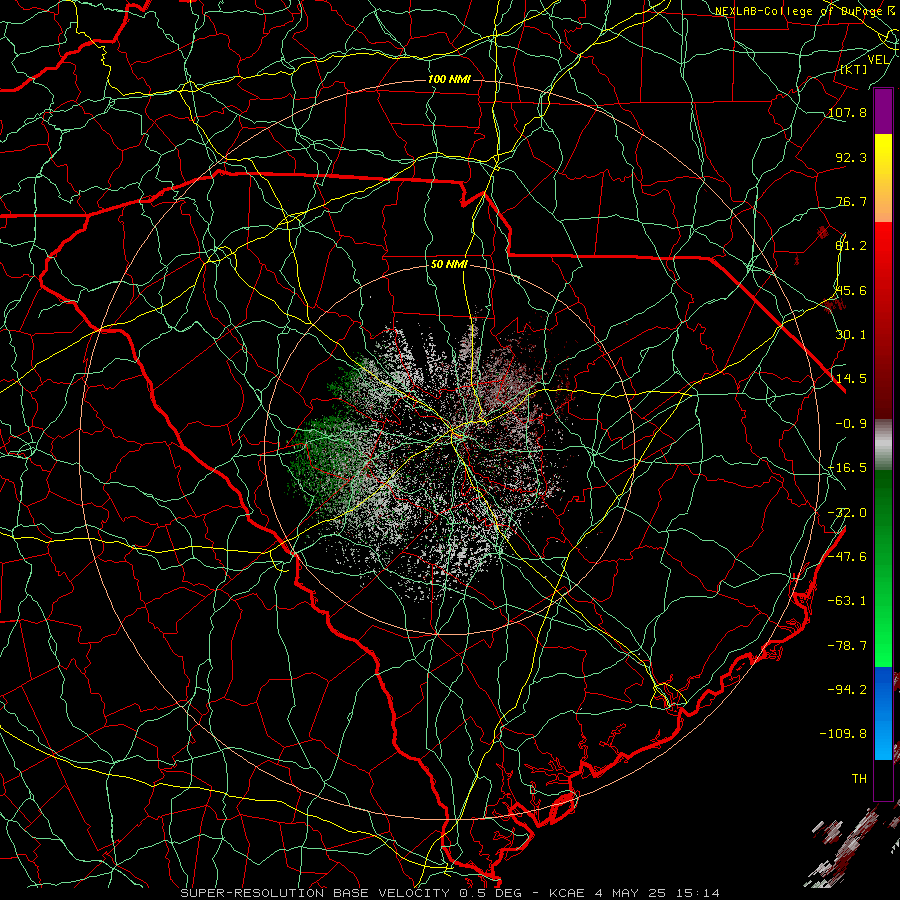Click the TH label on the legend
900x900 pixels.
pyautogui.click(x=859, y=779)
